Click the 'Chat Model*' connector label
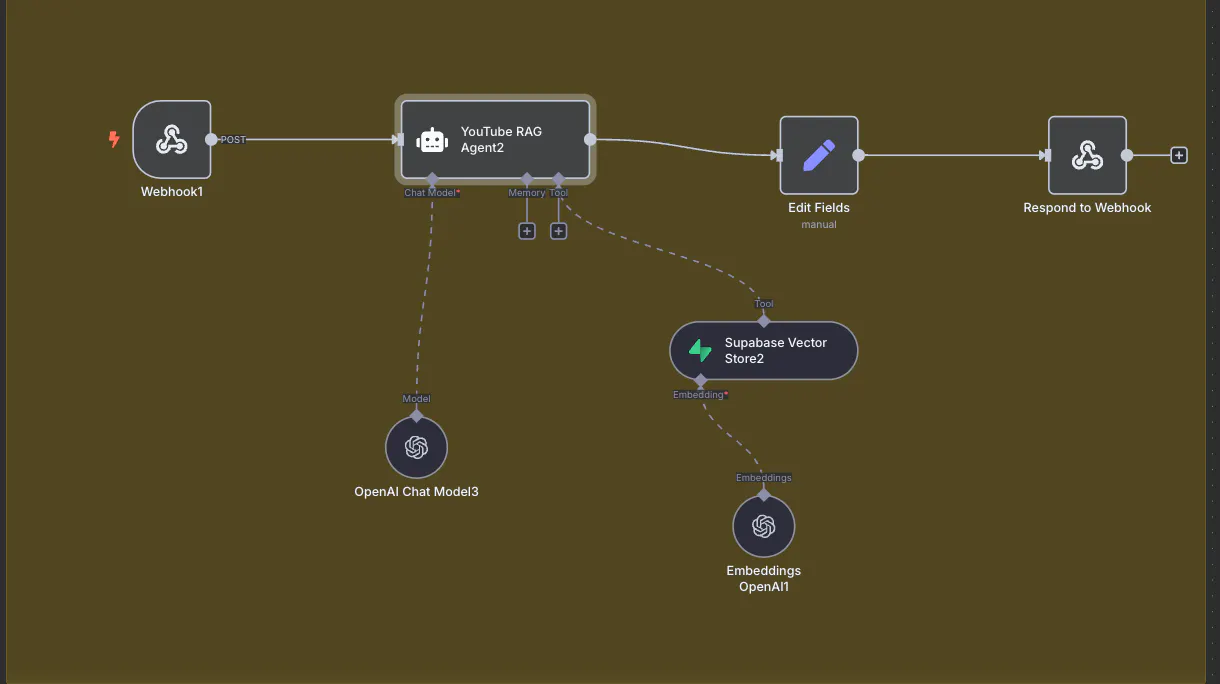1220x684 pixels. pyautogui.click(x=432, y=193)
